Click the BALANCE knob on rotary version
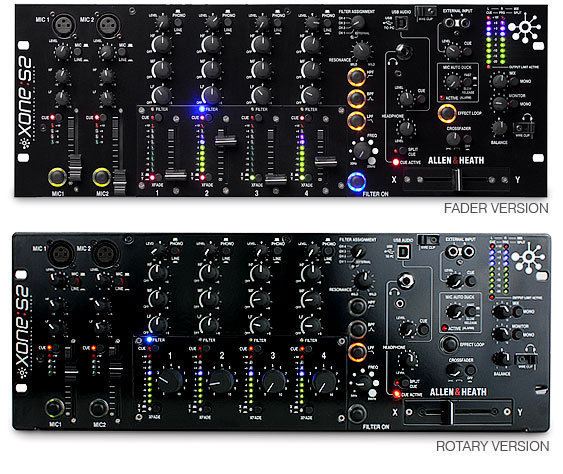This screenshot has height=474, width=563. (501, 358)
